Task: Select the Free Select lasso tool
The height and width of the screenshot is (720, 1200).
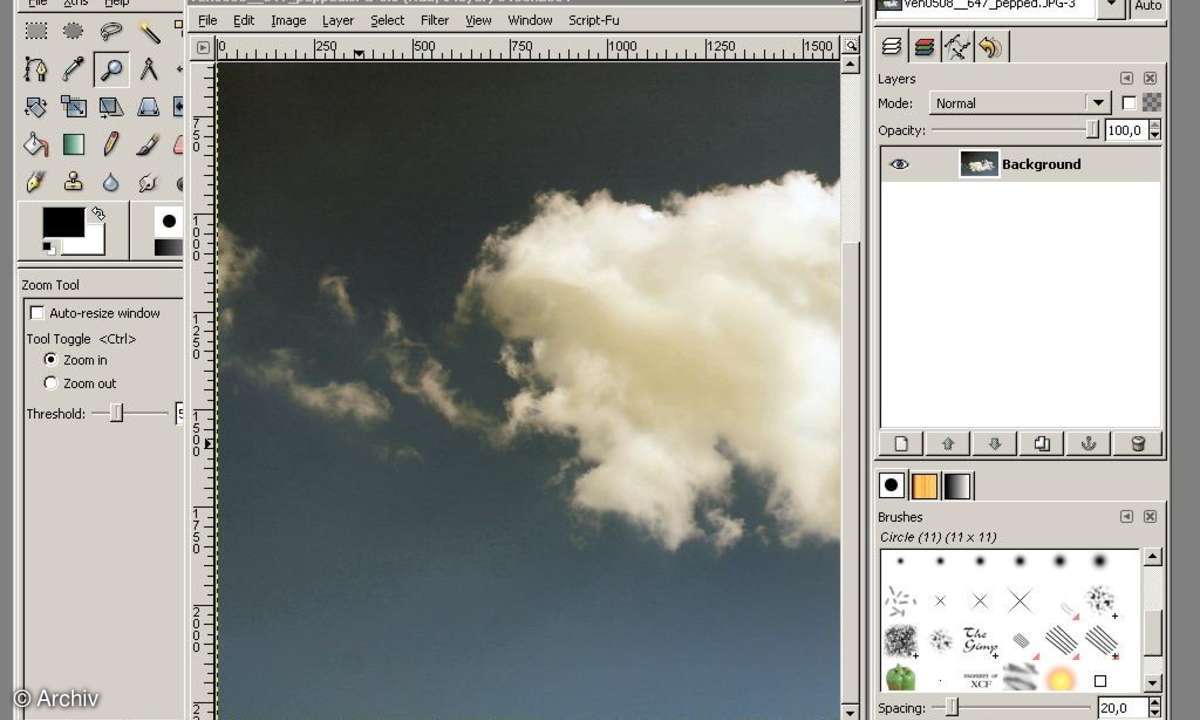Action: coord(111,31)
